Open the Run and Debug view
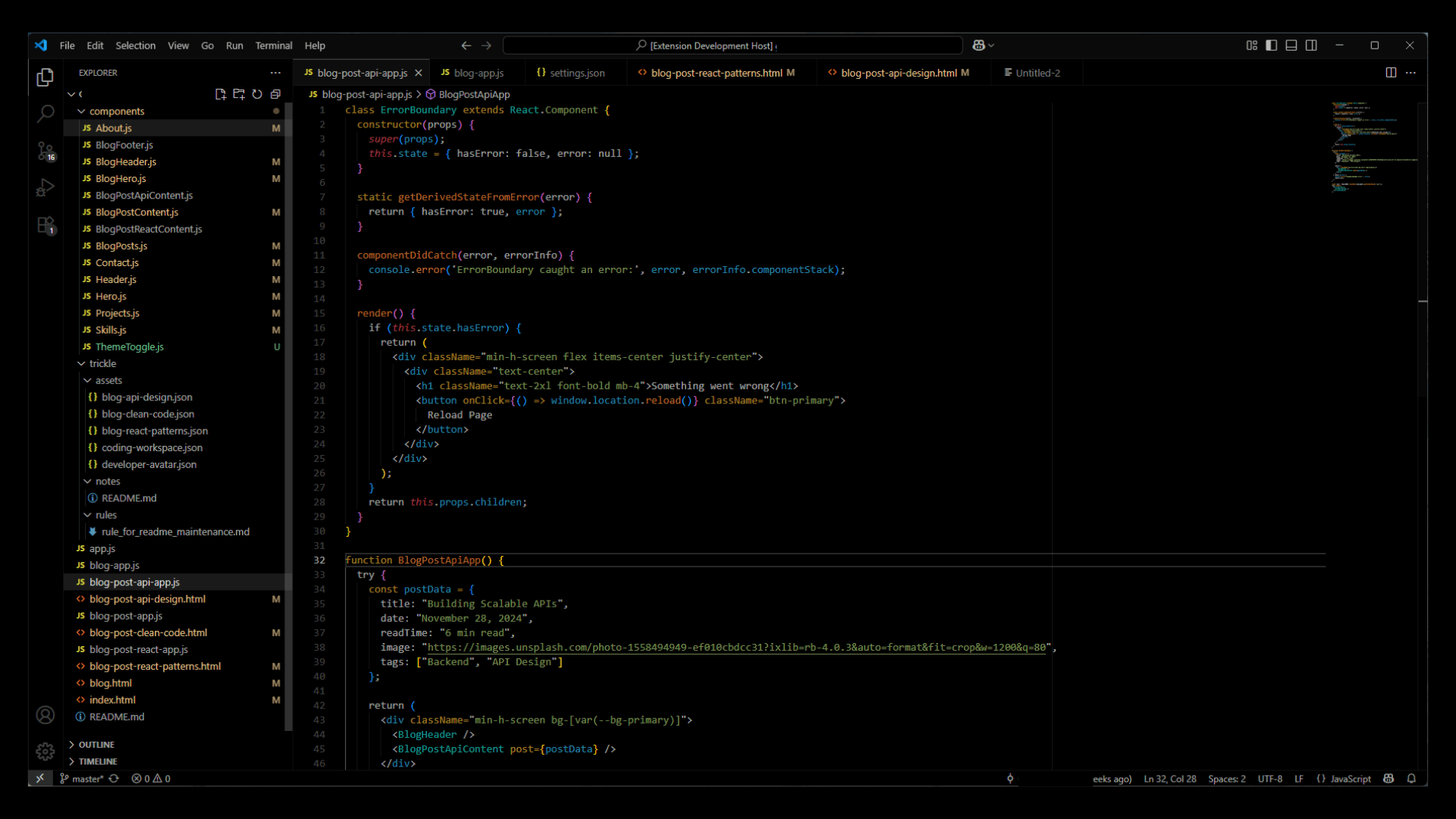This screenshot has width=1456, height=819. click(45, 187)
